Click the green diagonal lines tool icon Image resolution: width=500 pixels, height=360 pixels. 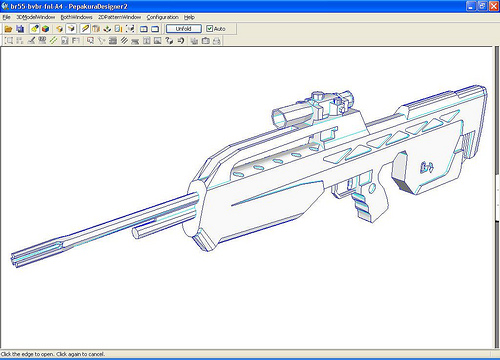pos(53,41)
